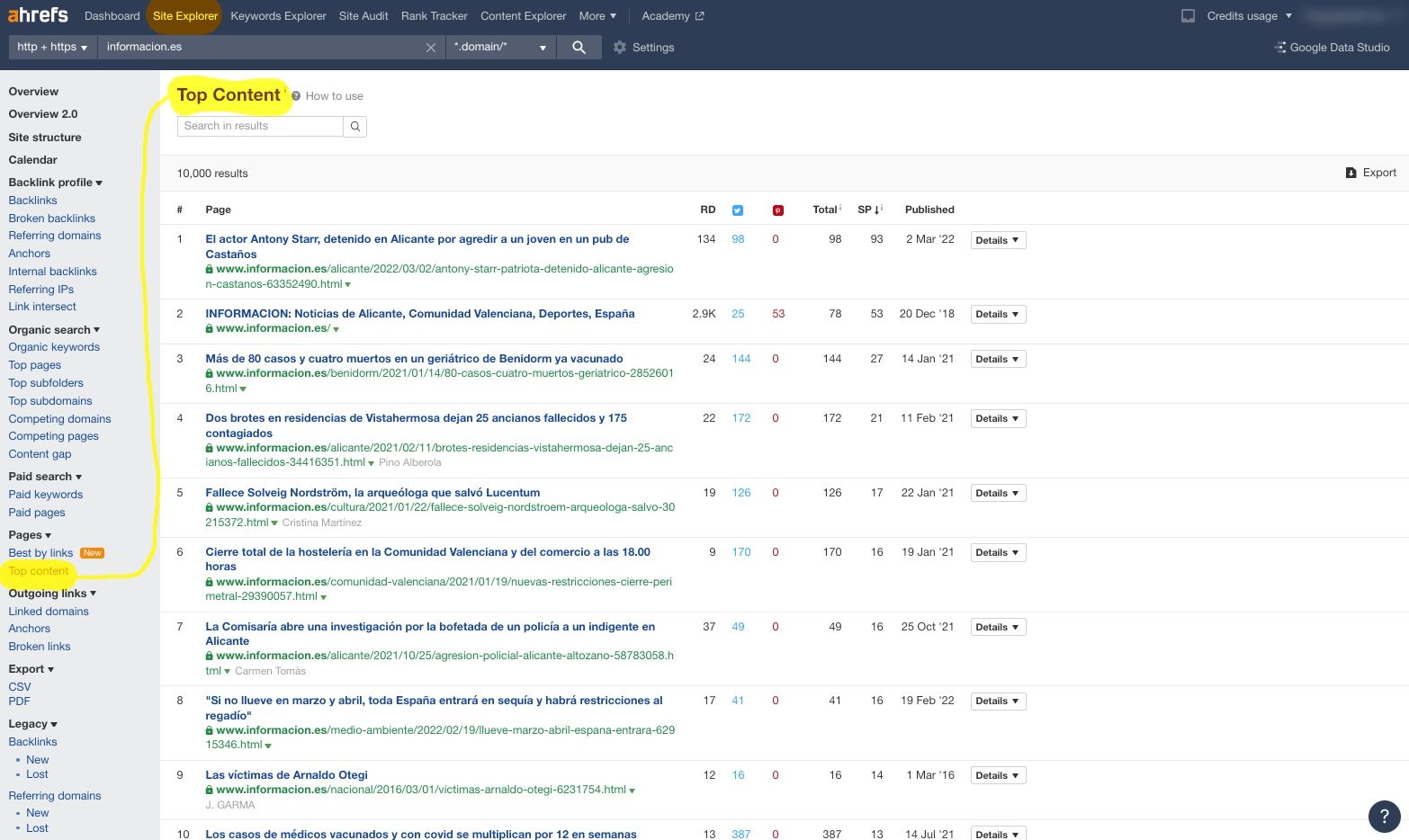Viewport: 1409px width, 840px height.
Task: Open Best by links report
Action: coord(40,553)
